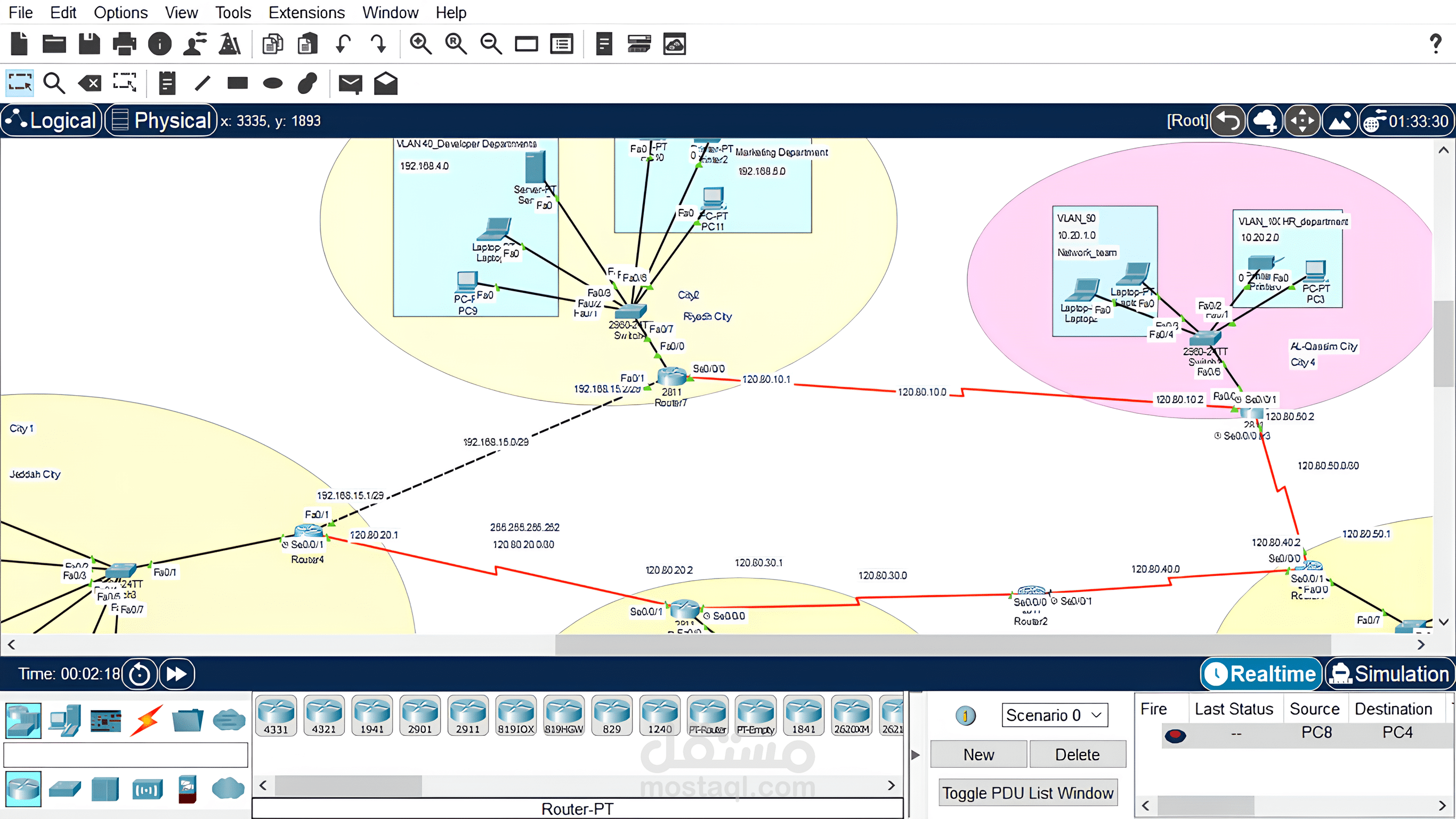
Task: Click Toggle PDU List Window
Action: click(1027, 792)
